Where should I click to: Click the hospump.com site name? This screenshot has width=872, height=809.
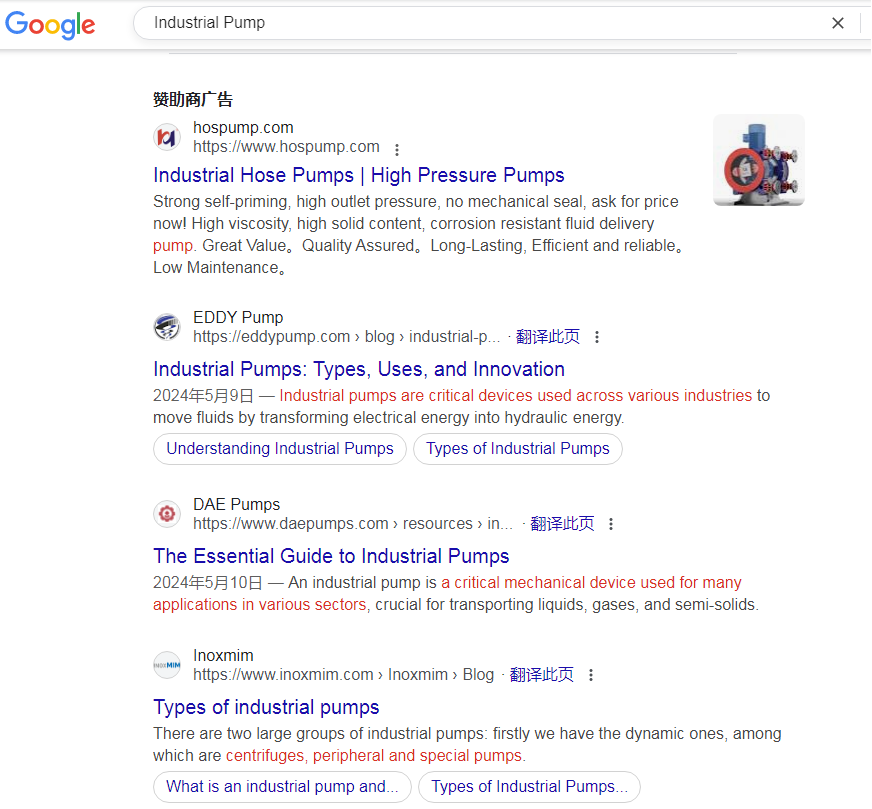click(x=243, y=128)
